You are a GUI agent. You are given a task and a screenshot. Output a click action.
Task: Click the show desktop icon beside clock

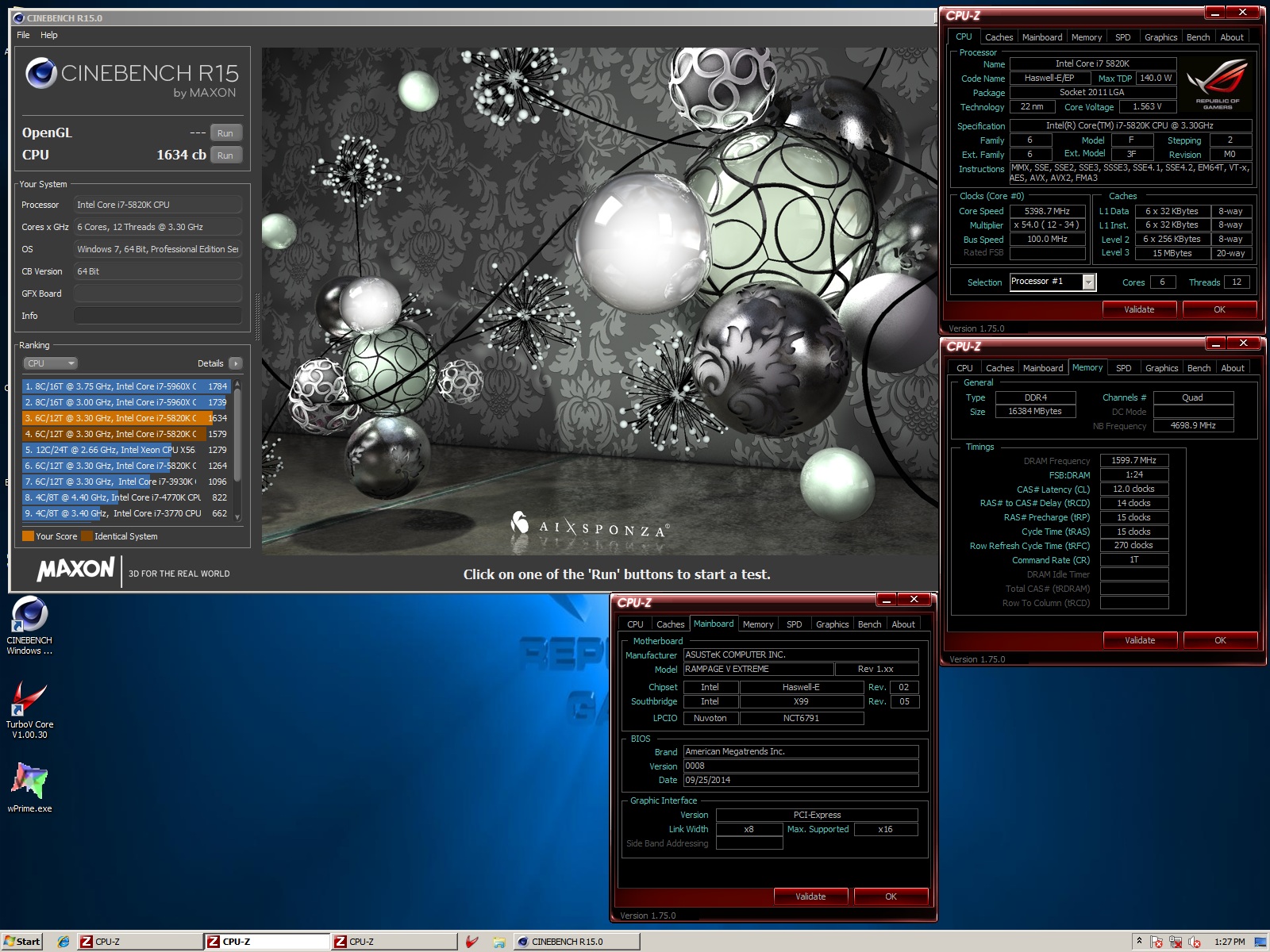1260,942
